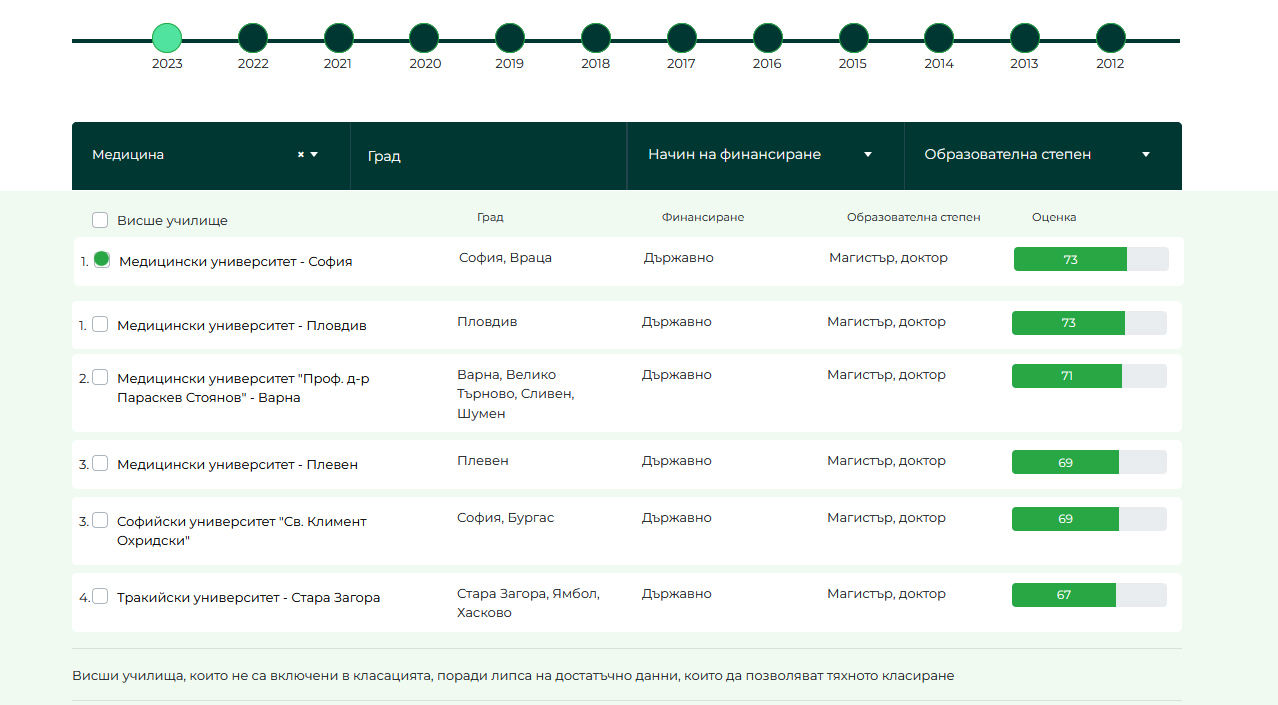This screenshot has width=1278, height=705.
Task: Open Медицински университет - Плевен entry
Action: pyautogui.click(x=237, y=465)
